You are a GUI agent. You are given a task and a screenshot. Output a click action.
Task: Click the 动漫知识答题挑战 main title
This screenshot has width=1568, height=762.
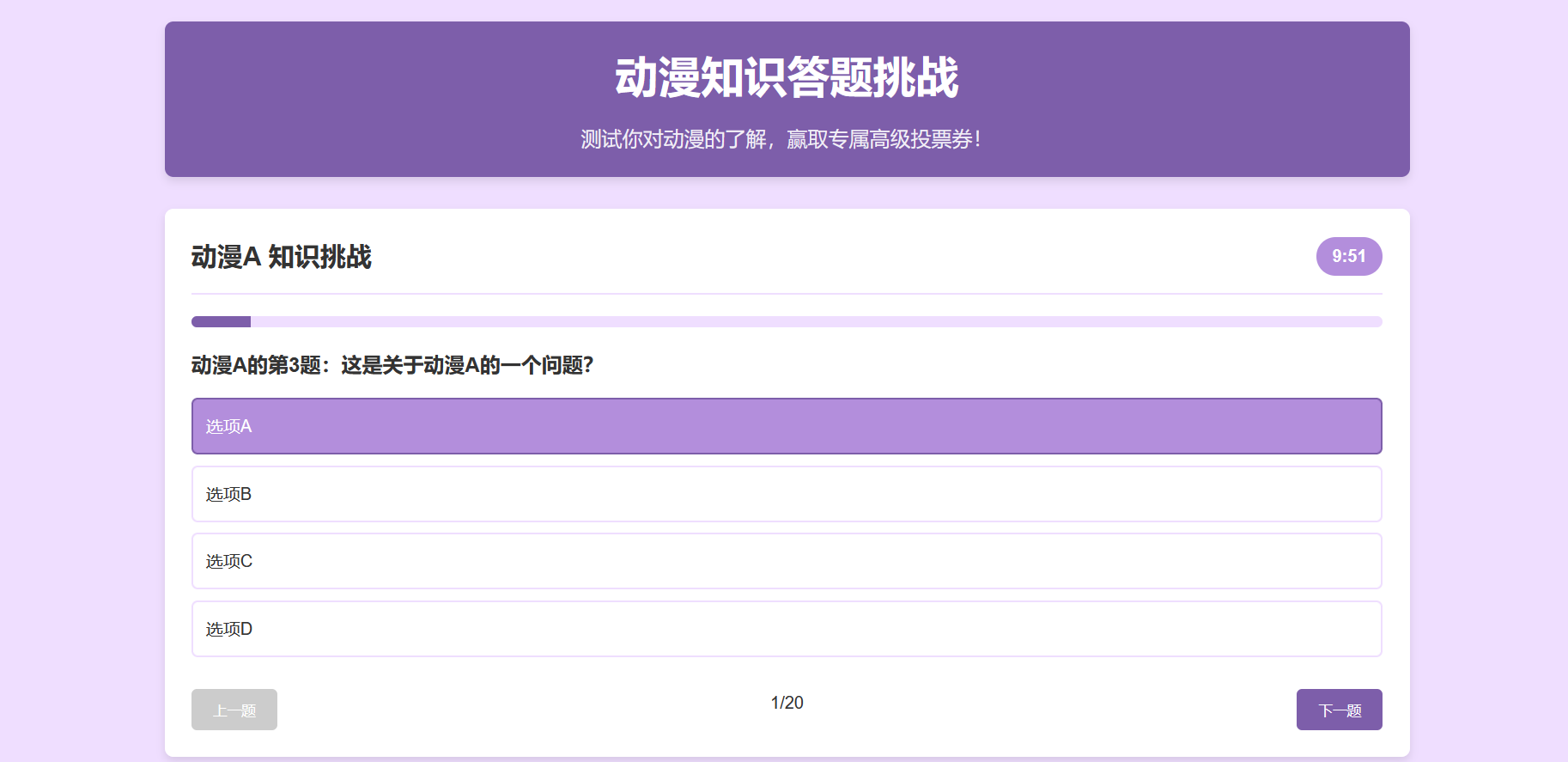click(x=787, y=77)
